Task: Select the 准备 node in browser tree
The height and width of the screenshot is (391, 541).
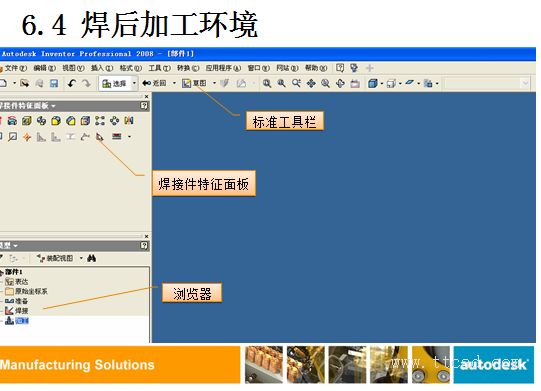Action: [17, 301]
